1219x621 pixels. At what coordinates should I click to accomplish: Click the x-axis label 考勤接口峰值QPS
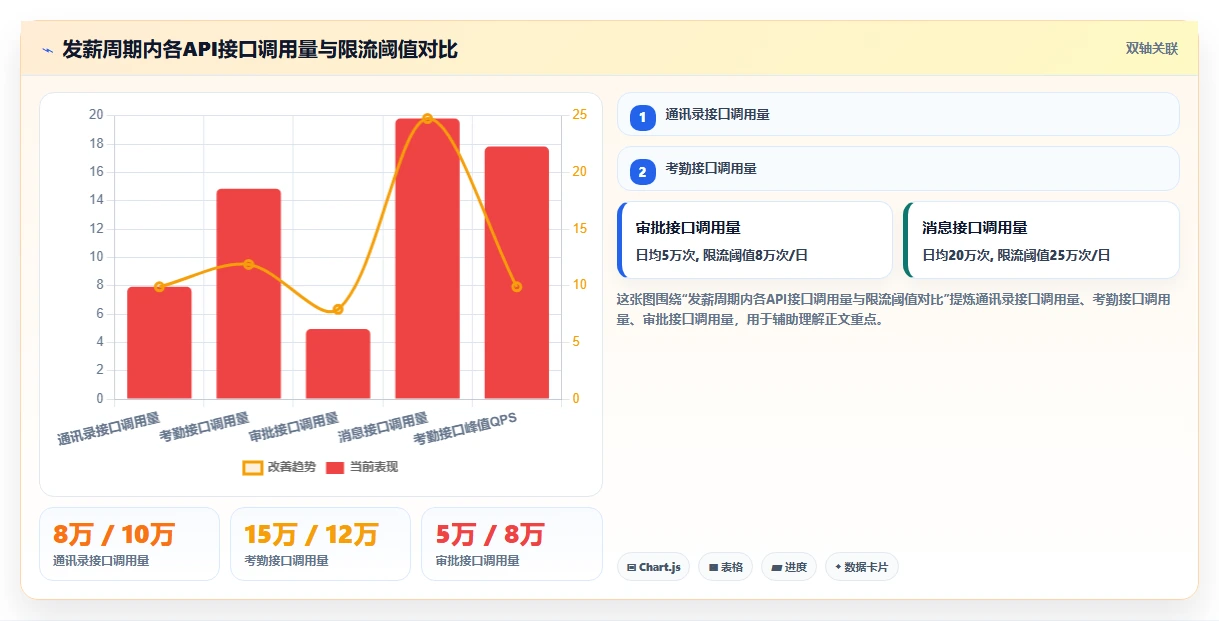(x=466, y=428)
